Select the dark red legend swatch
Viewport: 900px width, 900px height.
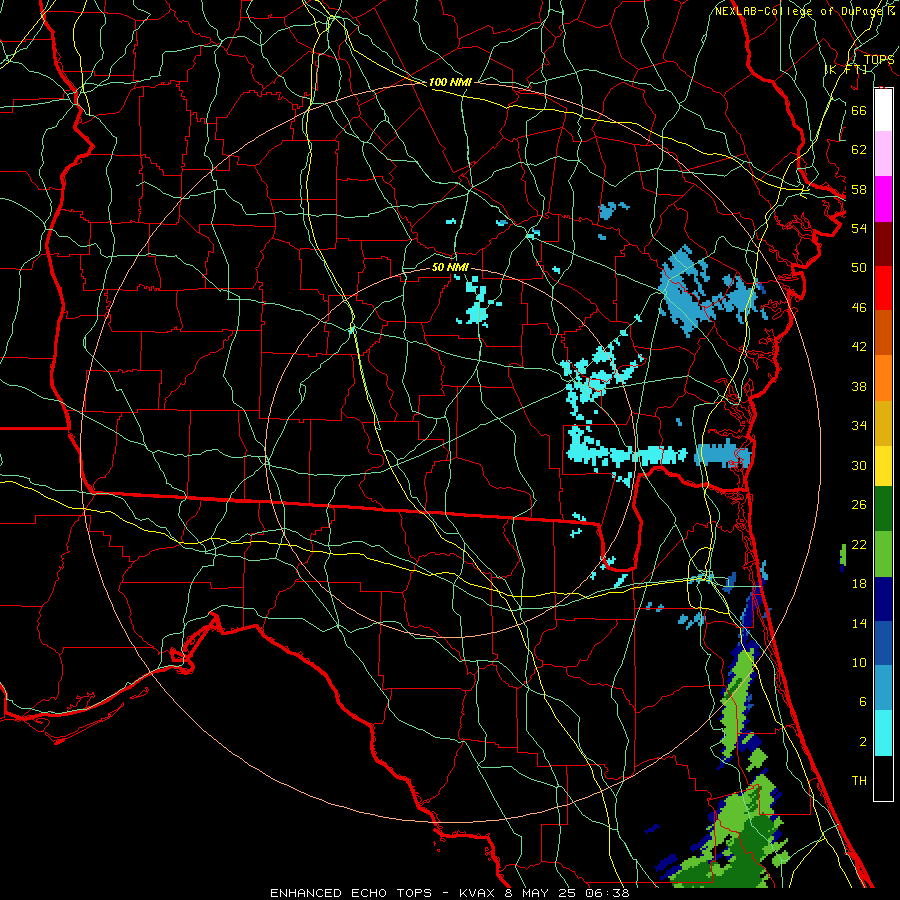tap(883, 244)
